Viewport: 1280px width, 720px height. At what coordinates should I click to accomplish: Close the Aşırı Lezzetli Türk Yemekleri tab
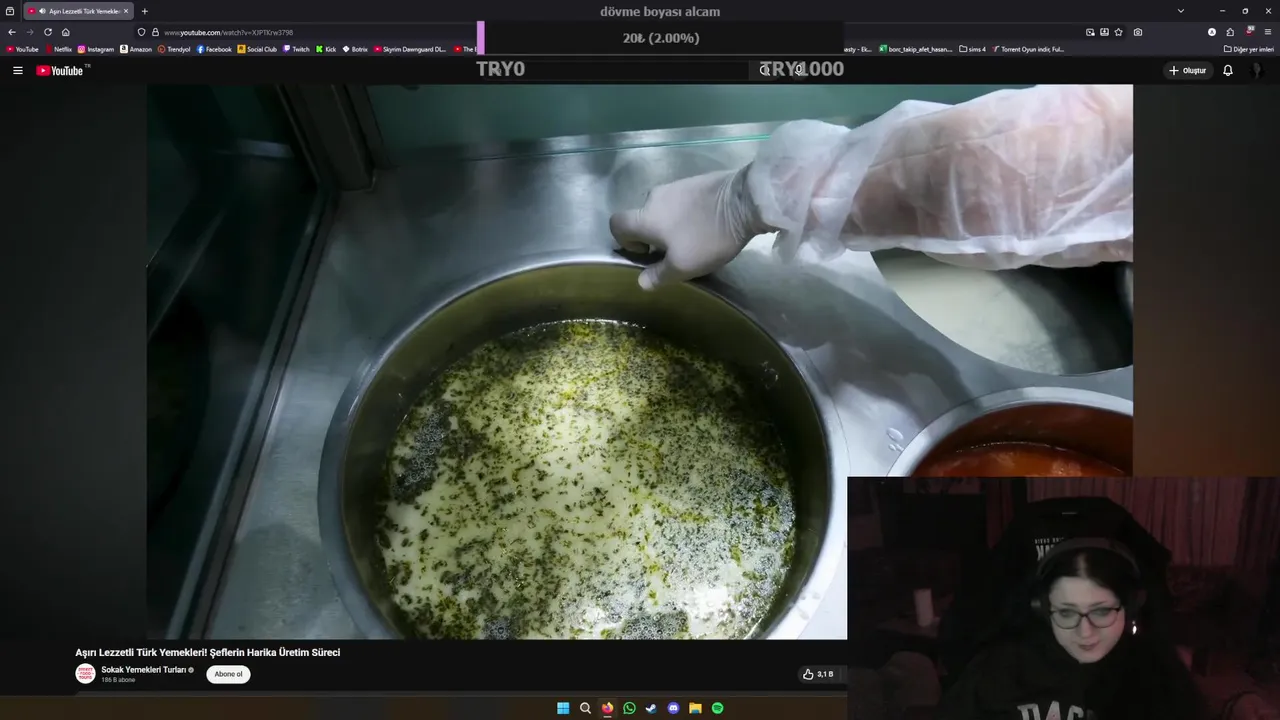point(126,11)
